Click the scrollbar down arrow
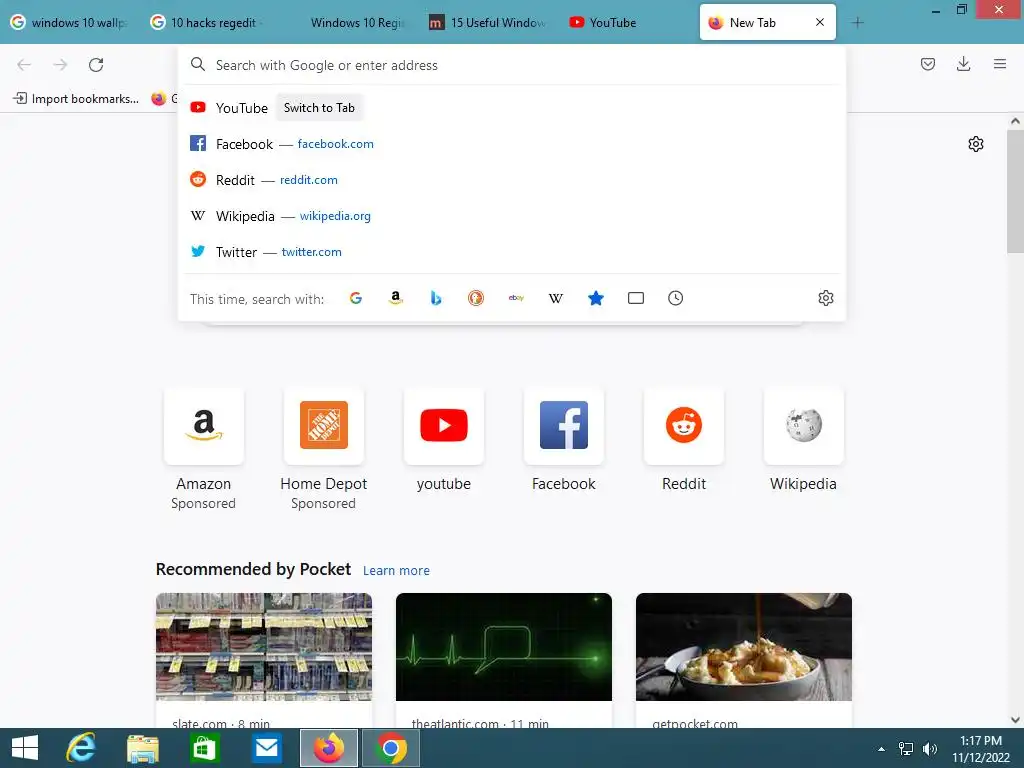The width and height of the screenshot is (1024, 768). 1015,720
